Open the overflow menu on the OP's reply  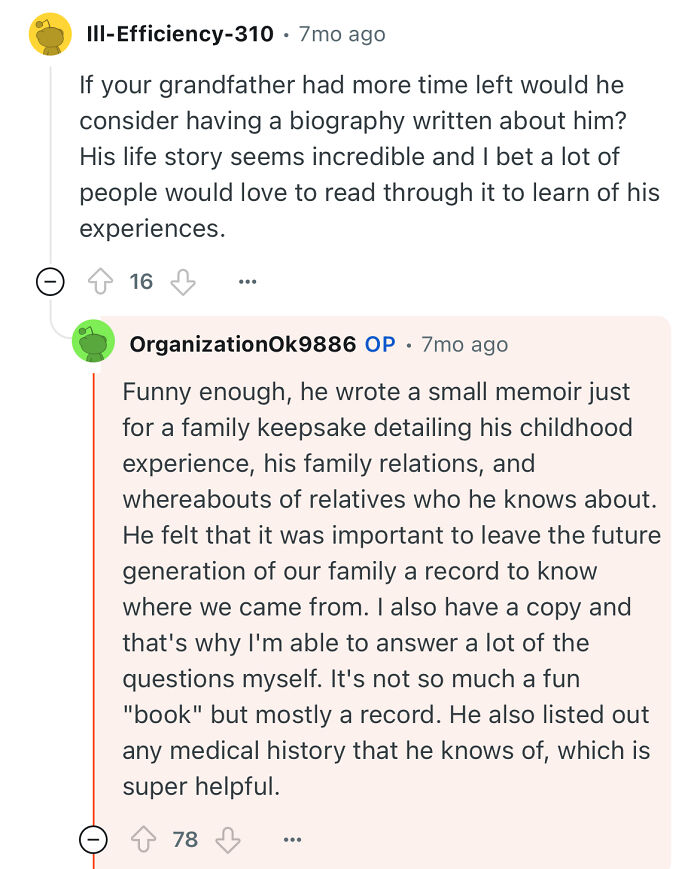pyautogui.click(x=291, y=839)
